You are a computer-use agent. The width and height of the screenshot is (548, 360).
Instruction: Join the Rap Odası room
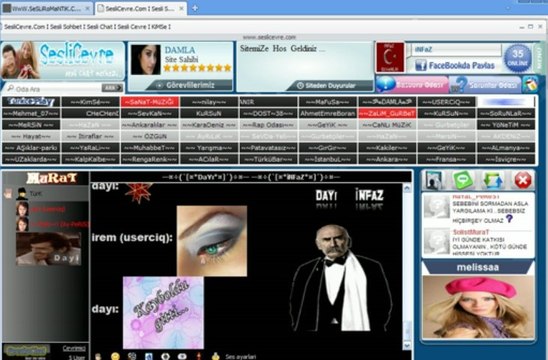[x=268, y=125]
